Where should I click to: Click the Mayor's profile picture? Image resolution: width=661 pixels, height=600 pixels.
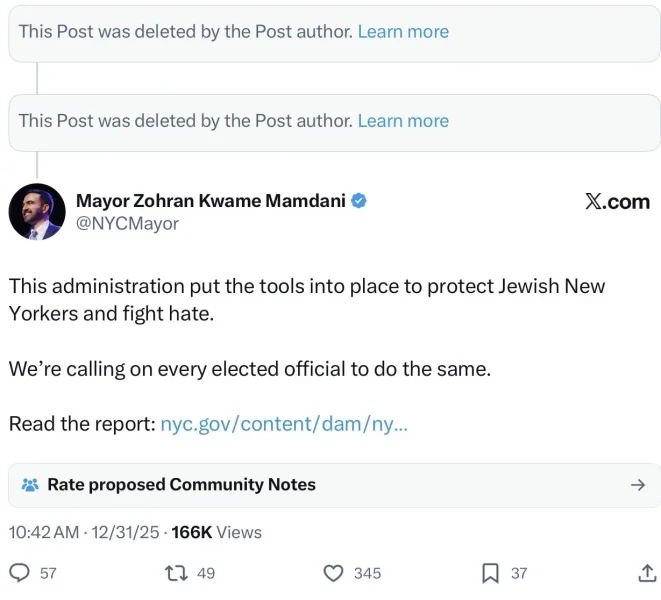point(37,212)
